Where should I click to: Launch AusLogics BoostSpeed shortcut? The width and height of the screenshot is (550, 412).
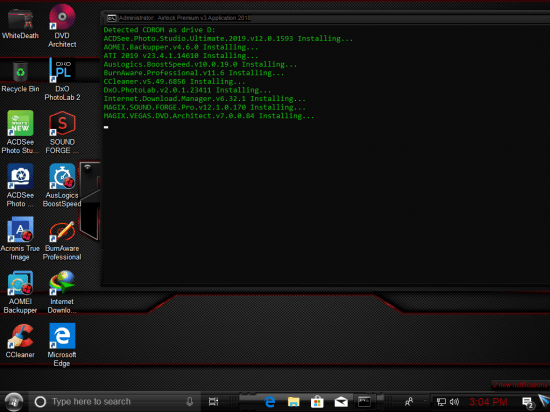pos(62,185)
